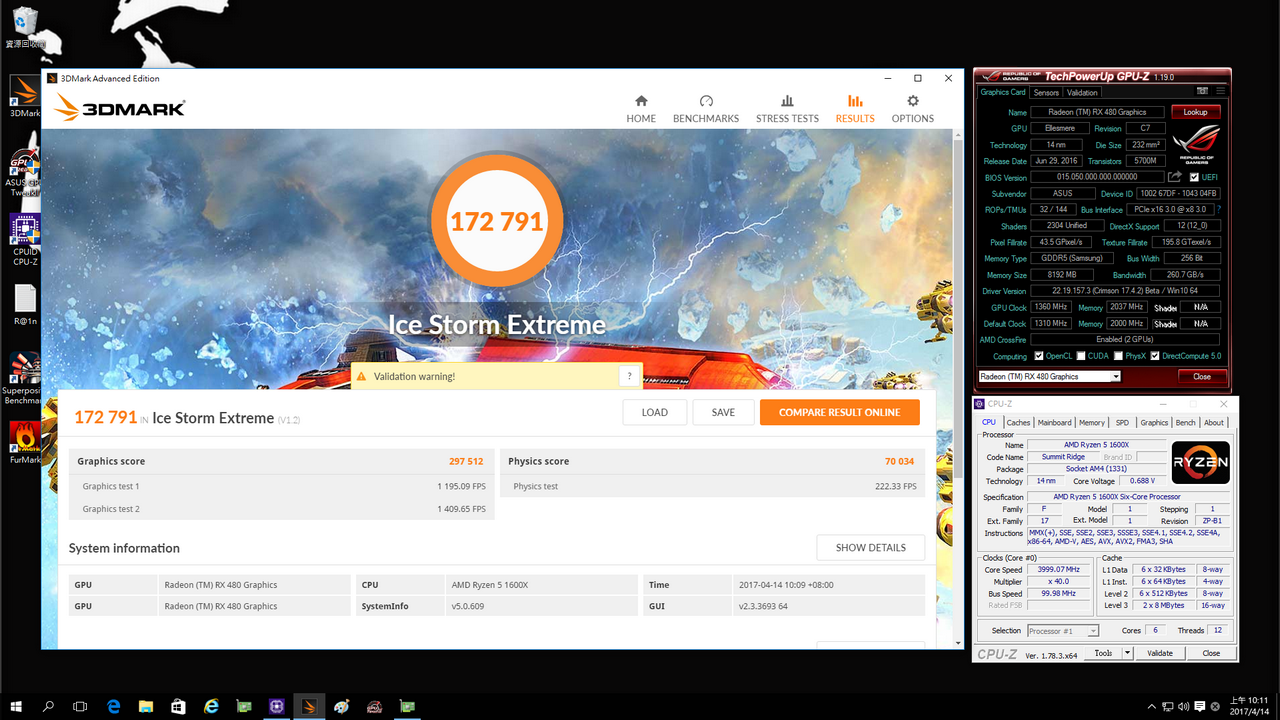This screenshot has height=720, width=1280.
Task: Switch to 3DMark taskbar button
Action: tap(309, 706)
